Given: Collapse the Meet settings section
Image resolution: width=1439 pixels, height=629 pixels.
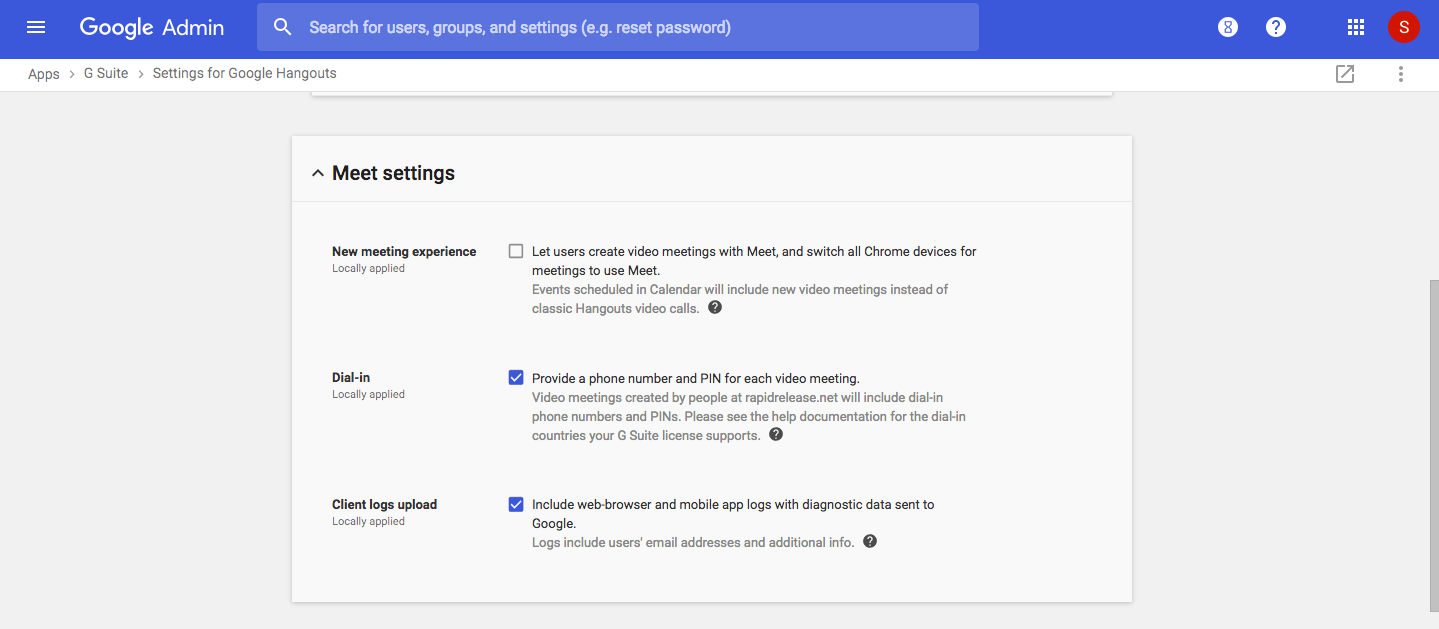Looking at the screenshot, I should 318,173.
